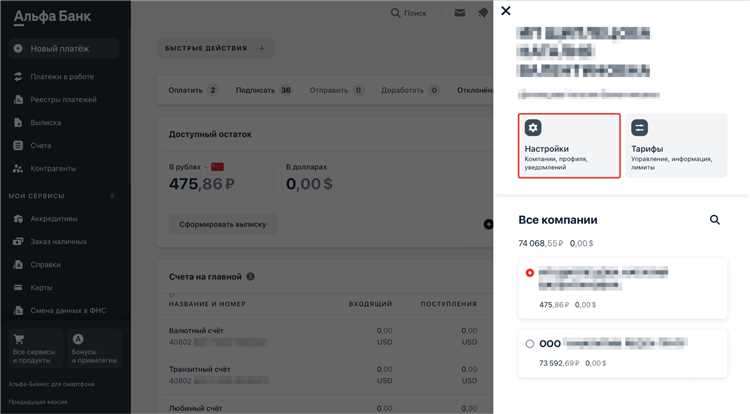Open Тарифы management and limits card
The width and height of the screenshot is (750, 414).
pos(676,146)
